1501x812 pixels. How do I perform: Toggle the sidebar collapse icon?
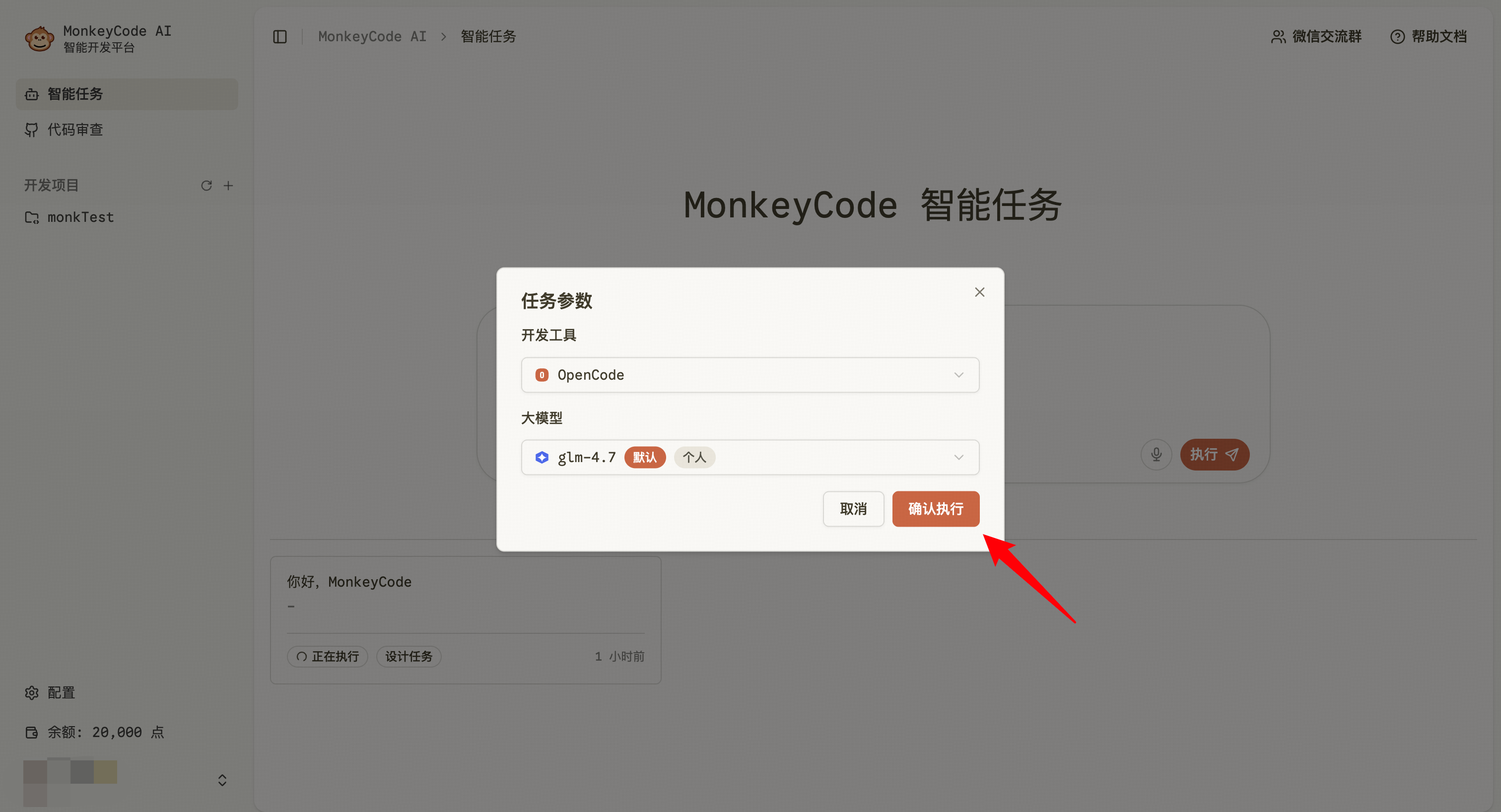[x=279, y=37]
